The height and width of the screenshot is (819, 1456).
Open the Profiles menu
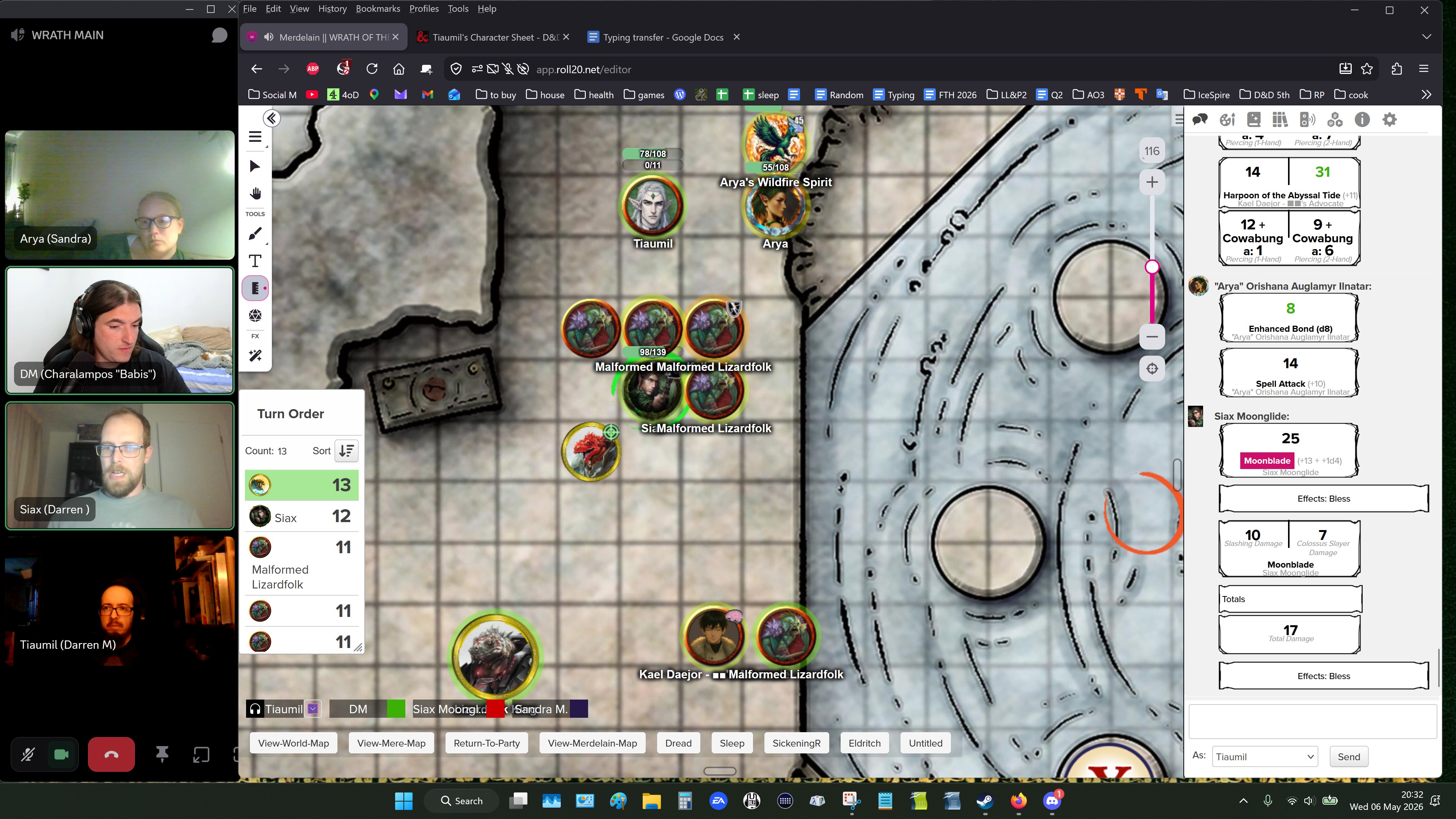tap(424, 8)
